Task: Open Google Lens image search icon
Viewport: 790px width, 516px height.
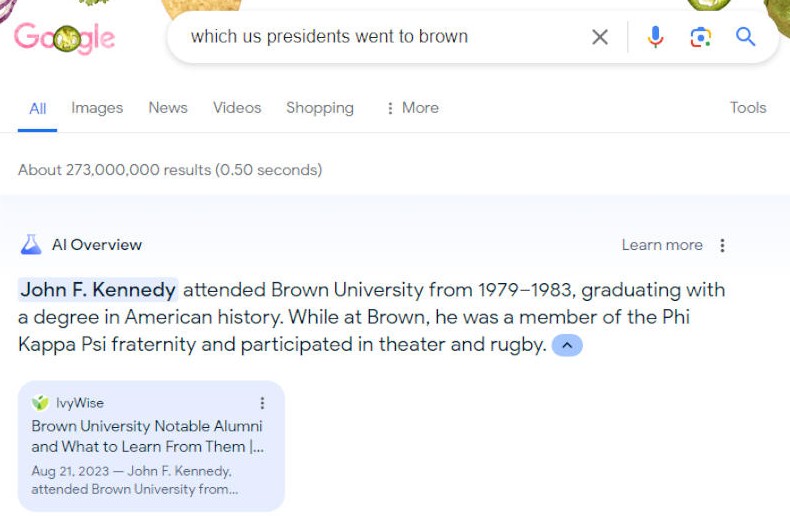Action: (700, 37)
